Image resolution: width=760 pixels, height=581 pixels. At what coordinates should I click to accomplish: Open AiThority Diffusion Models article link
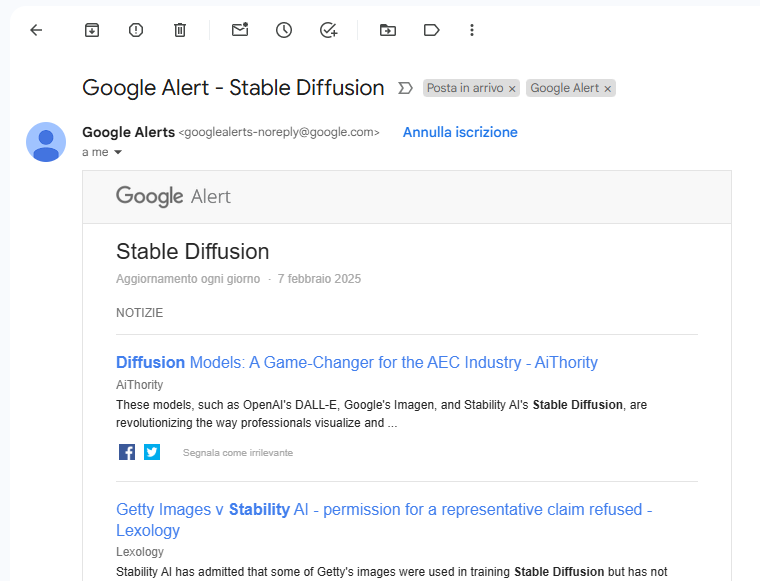point(356,362)
